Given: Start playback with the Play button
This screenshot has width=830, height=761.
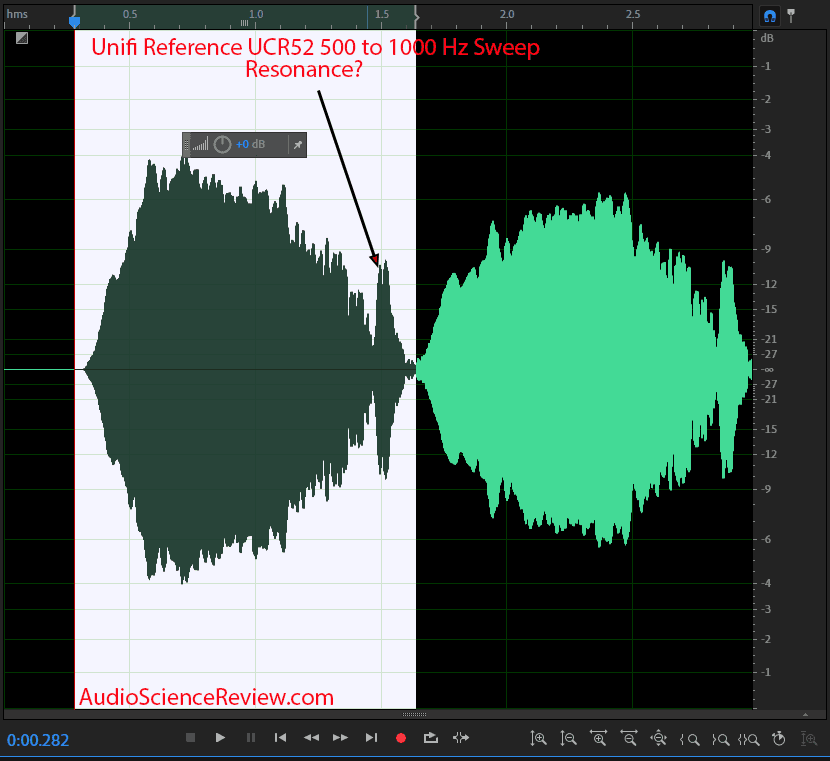Looking at the screenshot, I should (220, 737).
